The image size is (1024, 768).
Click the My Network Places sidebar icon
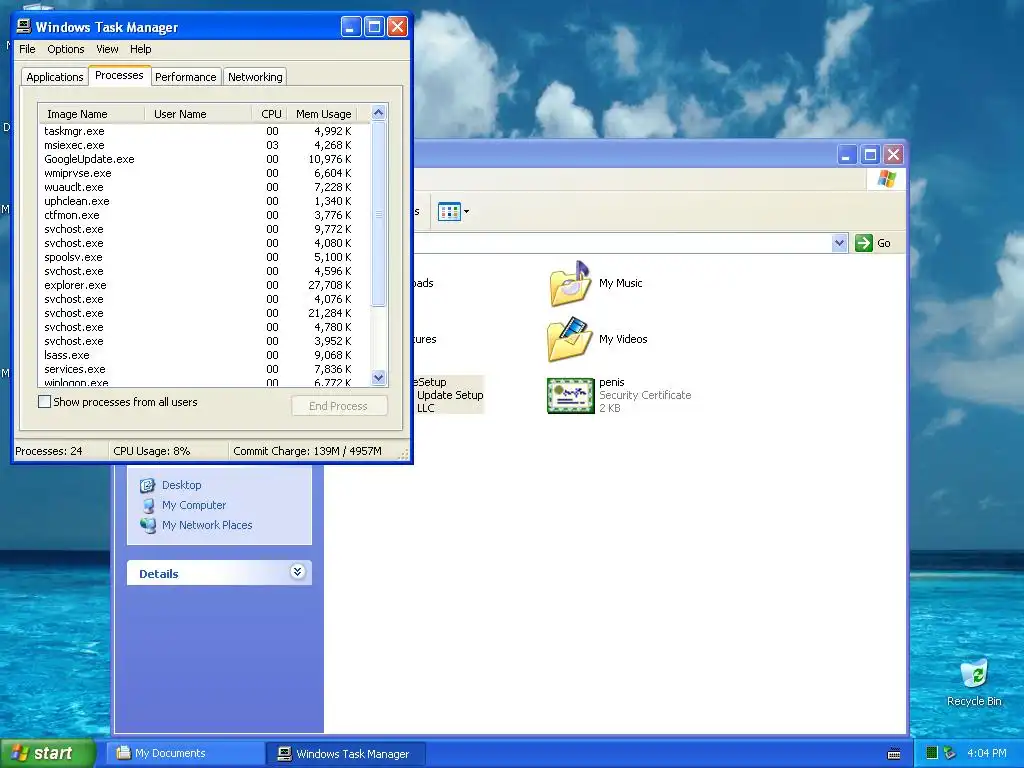tap(148, 525)
